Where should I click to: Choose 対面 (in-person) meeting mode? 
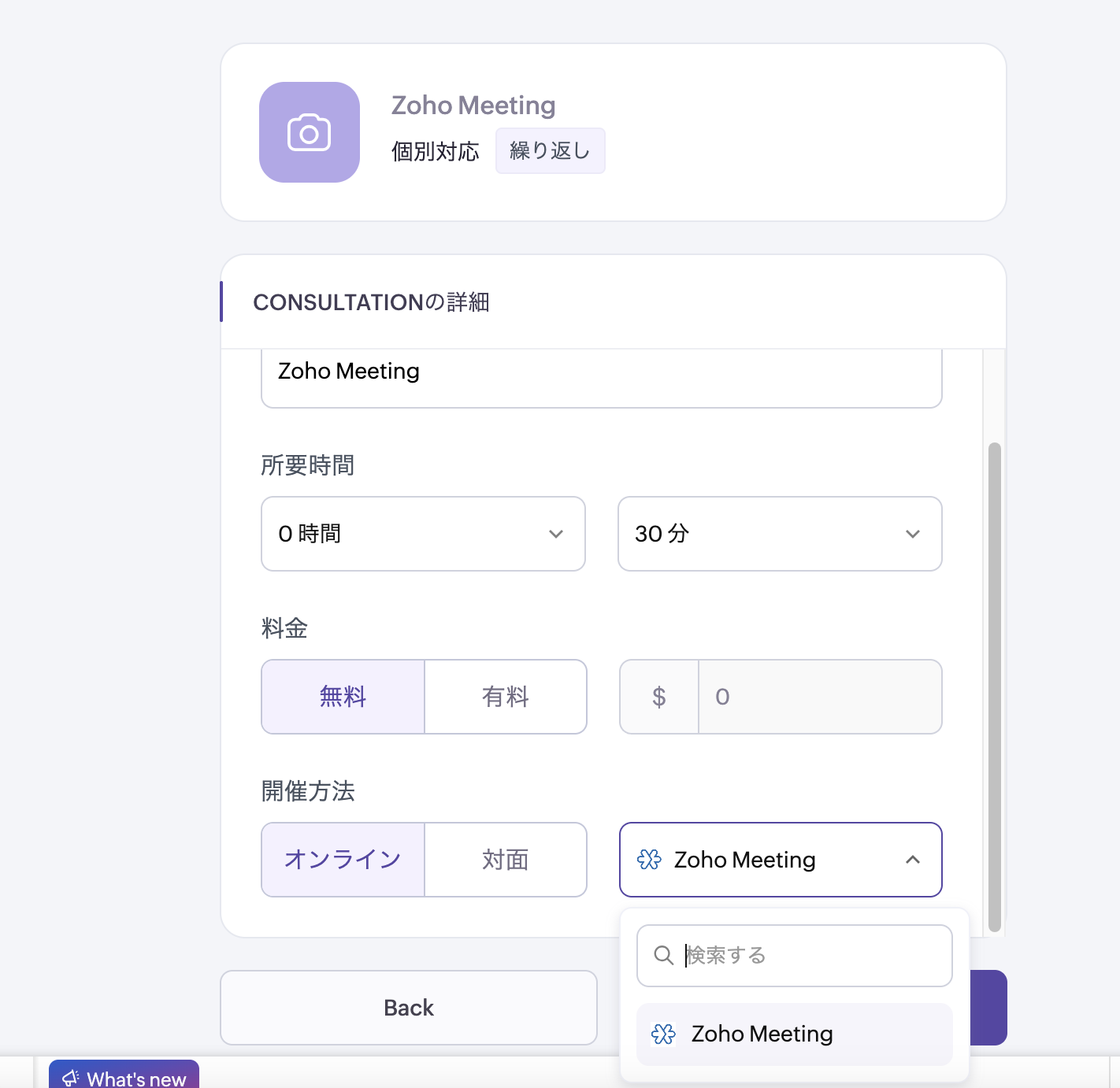point(506,860)
